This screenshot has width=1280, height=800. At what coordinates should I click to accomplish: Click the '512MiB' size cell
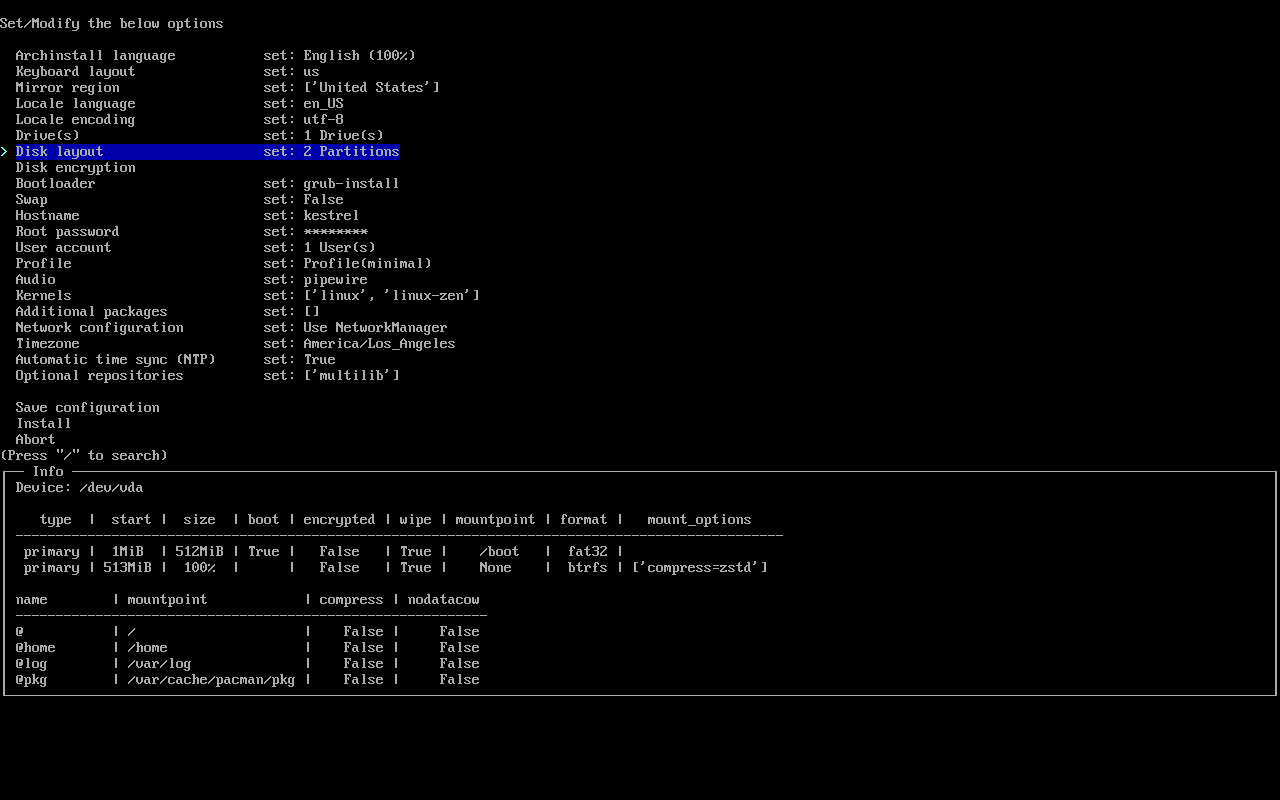pyautogui.click(x=200, y=552)
